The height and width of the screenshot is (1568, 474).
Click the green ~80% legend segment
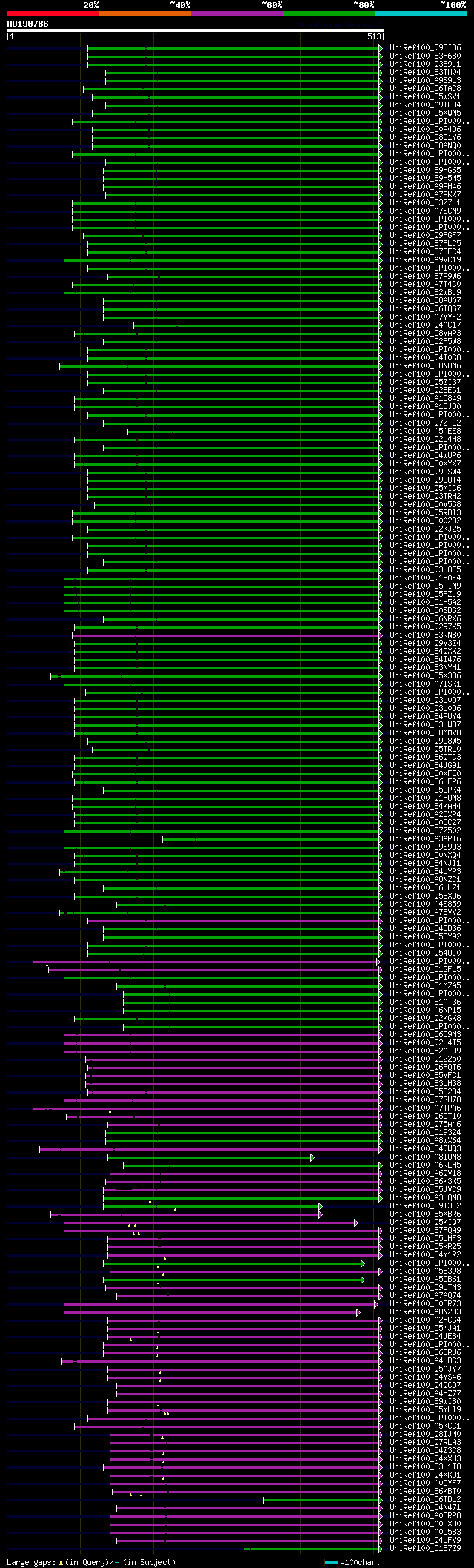click(329, 13)
